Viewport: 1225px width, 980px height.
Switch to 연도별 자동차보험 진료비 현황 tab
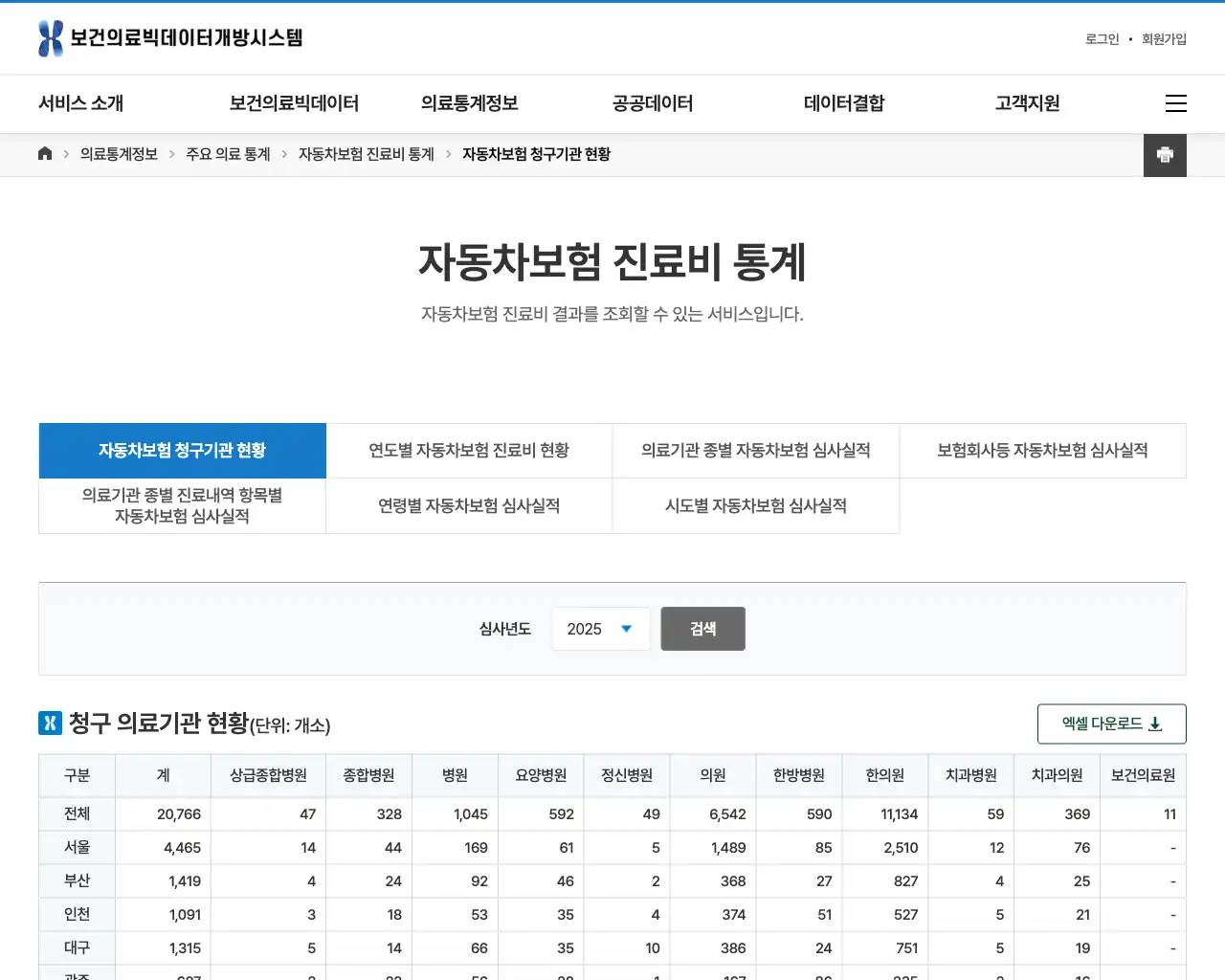[469, 451]
